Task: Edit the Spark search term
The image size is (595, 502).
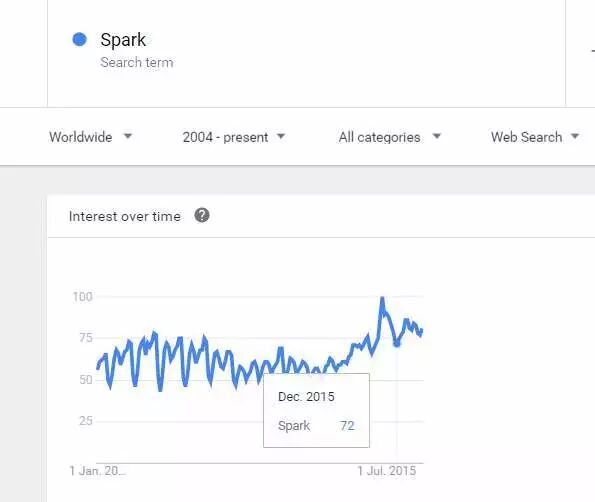Action: tap(123, 40)
